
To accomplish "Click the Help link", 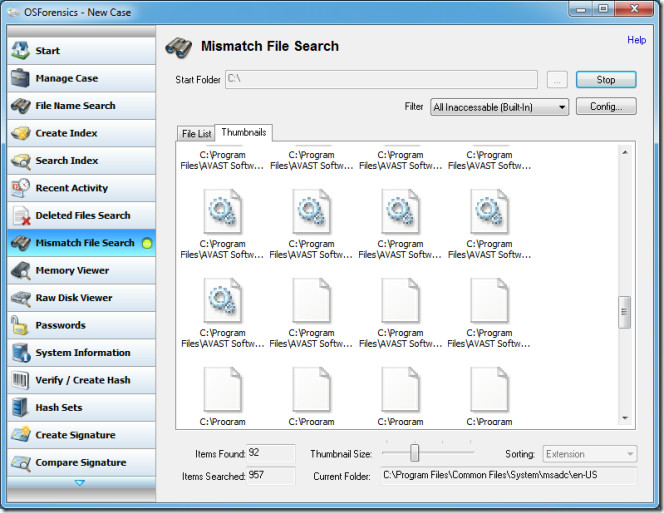I will 636,40.
